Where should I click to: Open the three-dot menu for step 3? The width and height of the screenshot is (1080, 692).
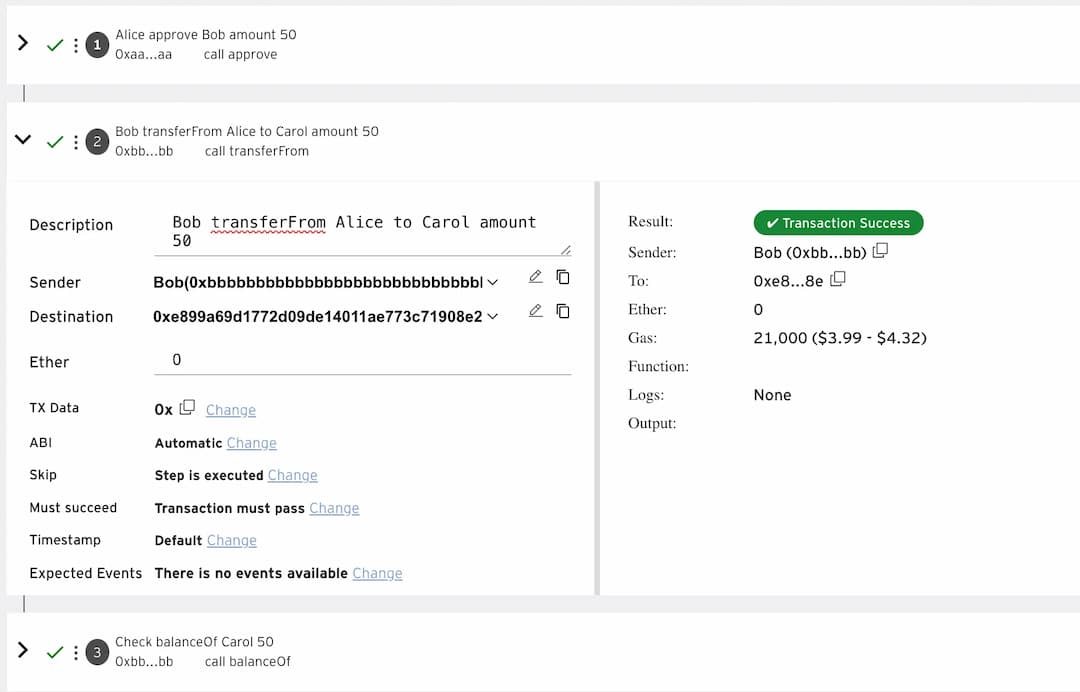[76, 652]
